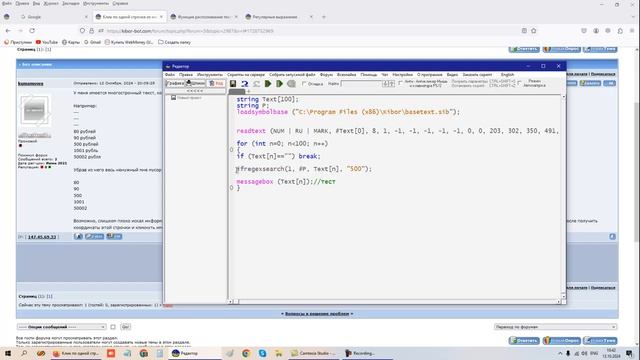Switch editor language to English
The width and height of the screenshot is (640, 360).
(x=507, y=75)
